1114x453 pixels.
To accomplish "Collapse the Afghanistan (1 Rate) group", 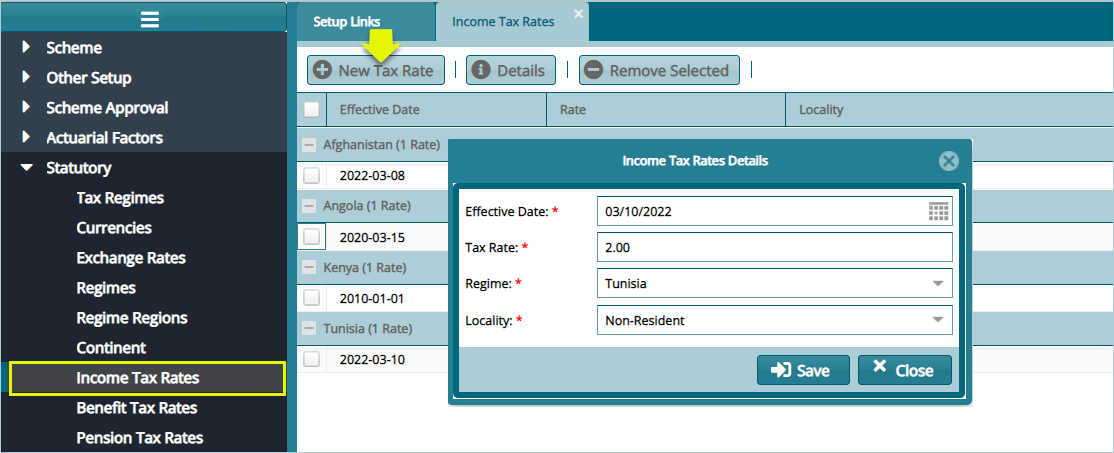I will click(309, 145).
